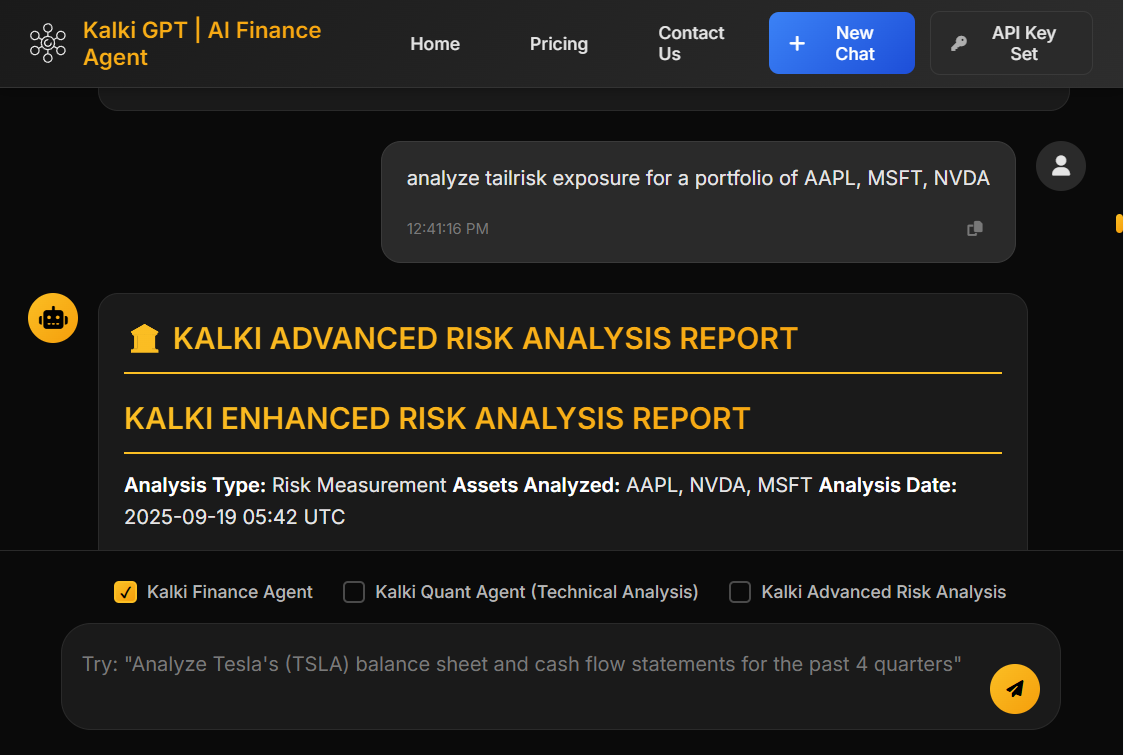Click the user avatar icon
Image resolution: width=1124 pixels, height=755 pixels.
[x=1060, y=166]
